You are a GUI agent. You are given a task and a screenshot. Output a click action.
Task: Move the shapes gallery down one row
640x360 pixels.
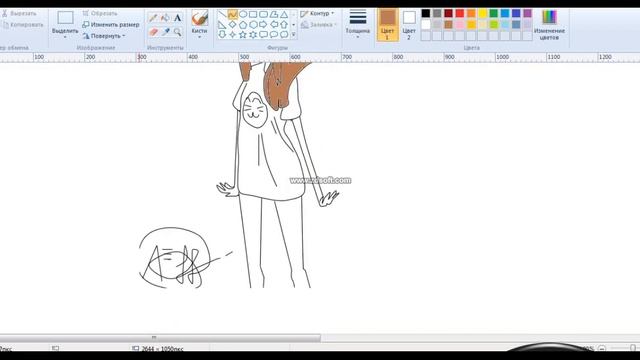click(x=293, y=24)
